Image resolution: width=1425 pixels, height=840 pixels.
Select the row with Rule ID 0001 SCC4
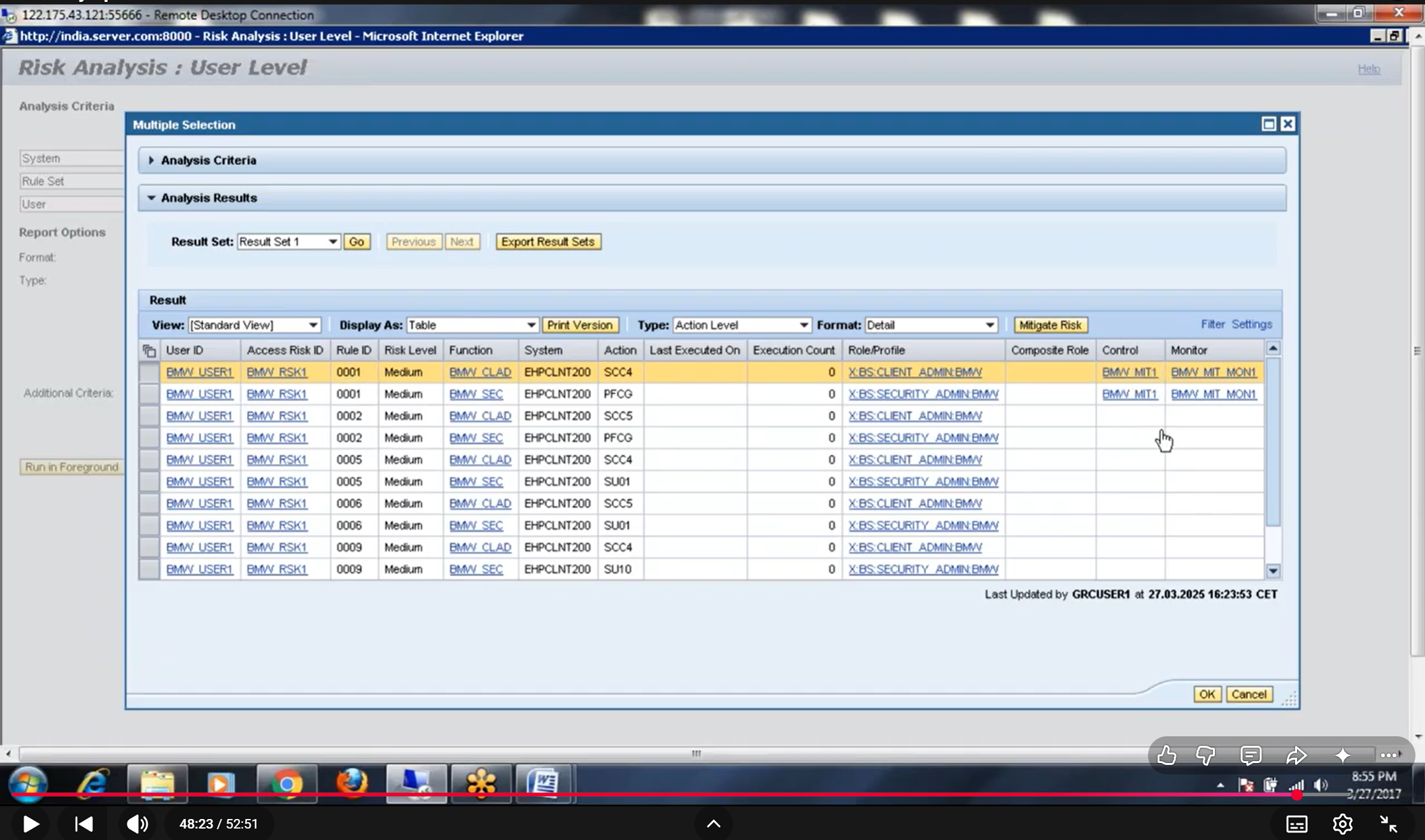click(x=149, y=372)
